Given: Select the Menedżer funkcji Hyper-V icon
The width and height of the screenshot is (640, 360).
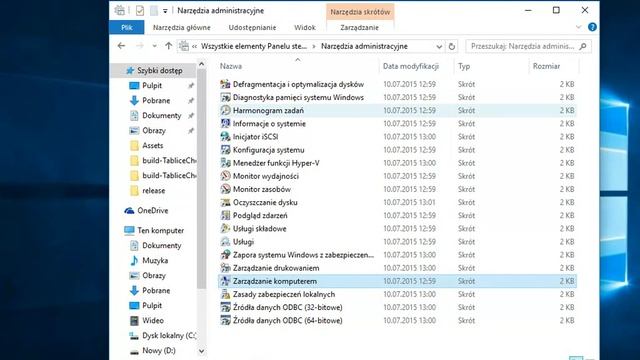Looking at the screenshot, I should (225, 163).
